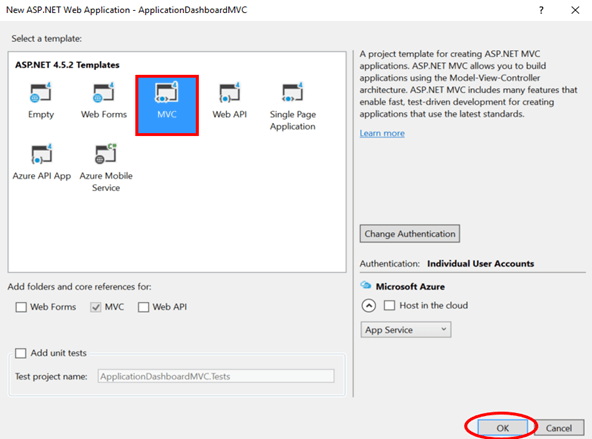
Task: Close the New ASP.NET Web Application dialog
Action: point(575,10)
